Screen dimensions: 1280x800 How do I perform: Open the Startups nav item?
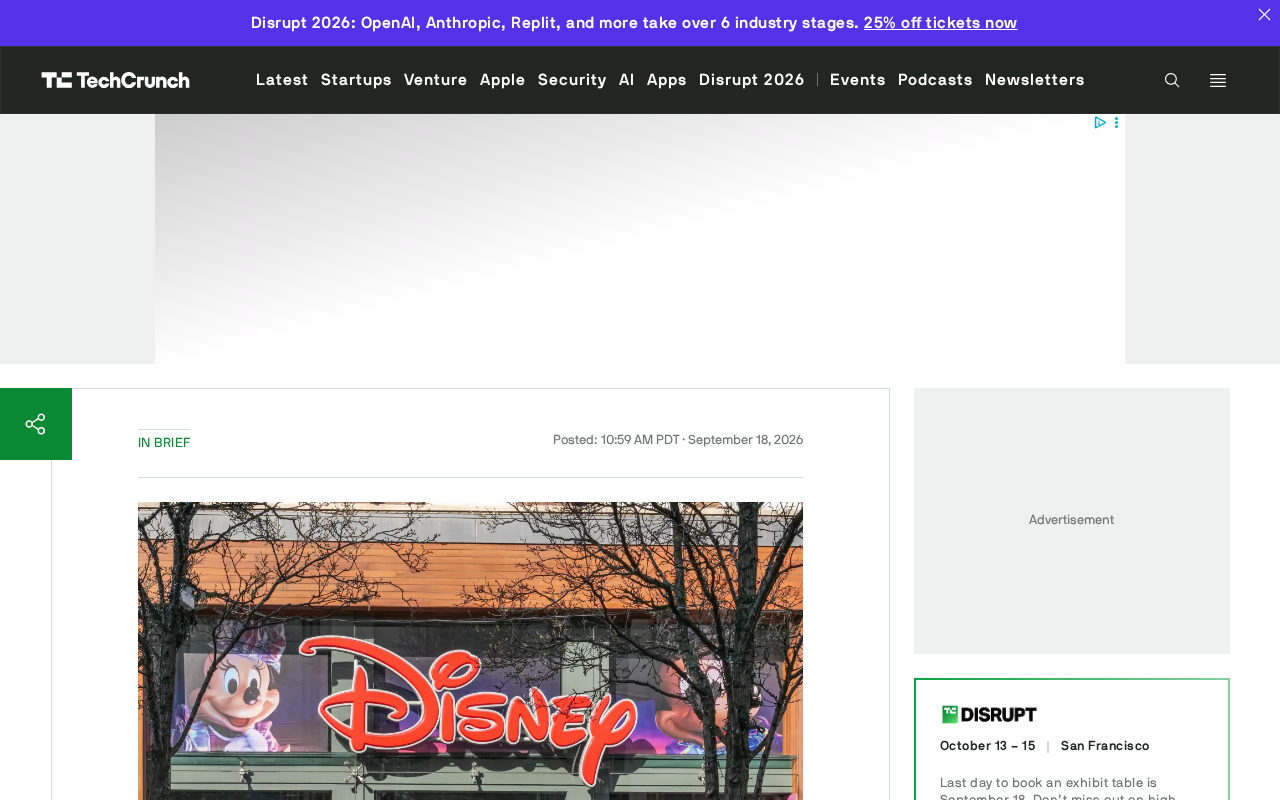(356, 79)
